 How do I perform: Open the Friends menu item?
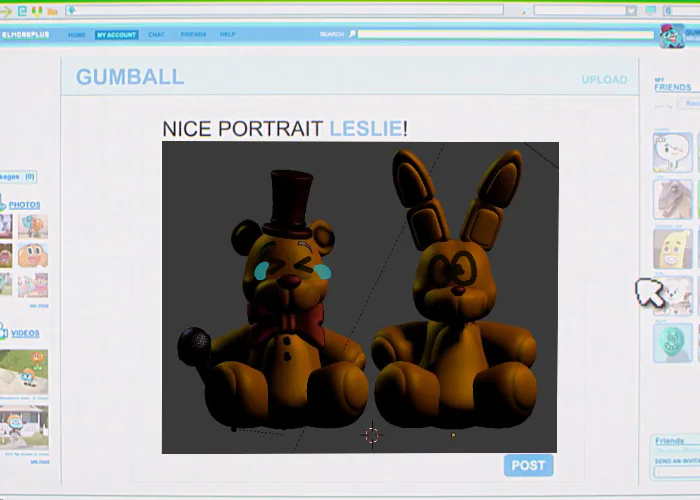(x=193, y=34)
